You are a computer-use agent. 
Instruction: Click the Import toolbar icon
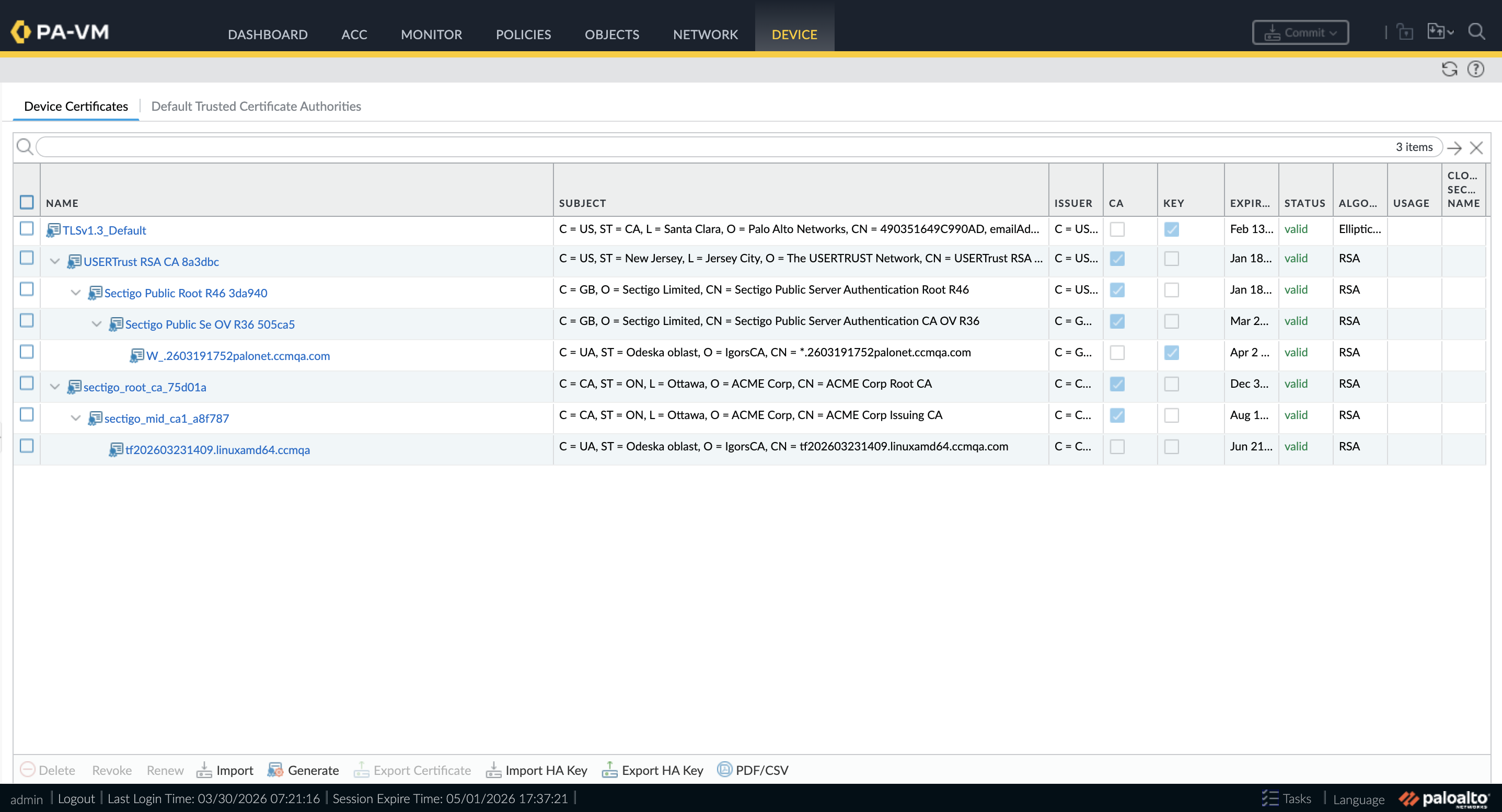(204, 770)
